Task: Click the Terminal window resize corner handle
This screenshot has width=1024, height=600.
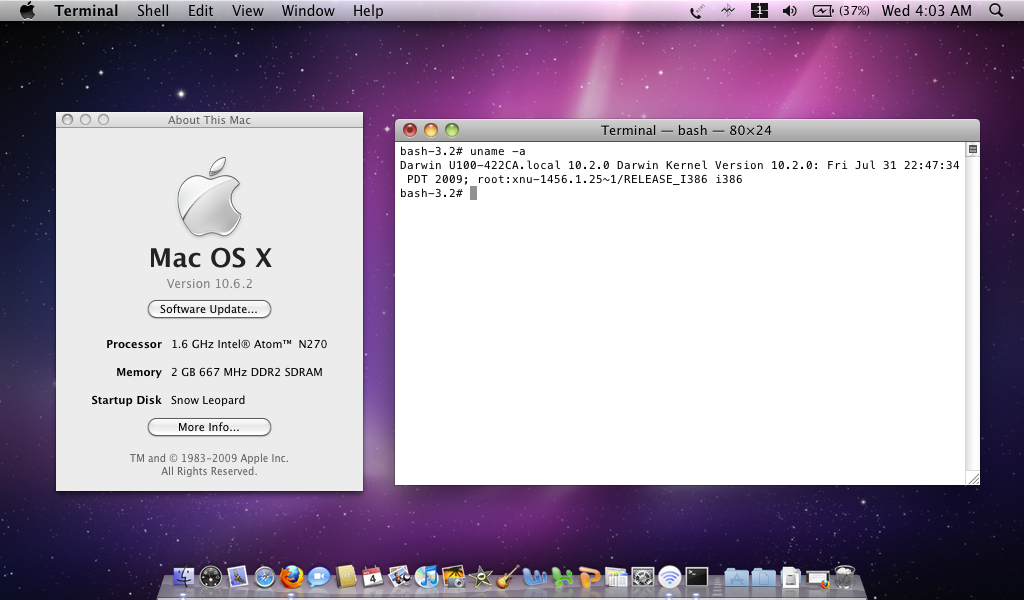Action: (x=973, y=479)
